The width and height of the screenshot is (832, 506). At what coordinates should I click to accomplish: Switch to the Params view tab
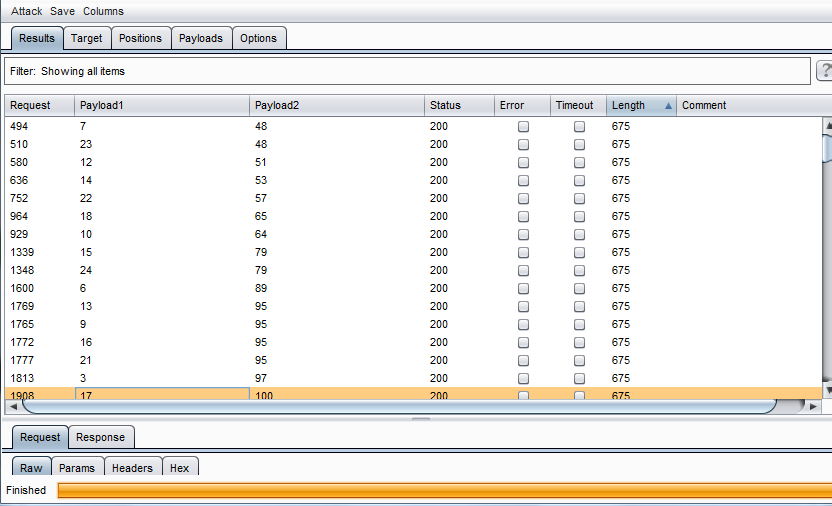pyautogui.click(x=77, y=467)
